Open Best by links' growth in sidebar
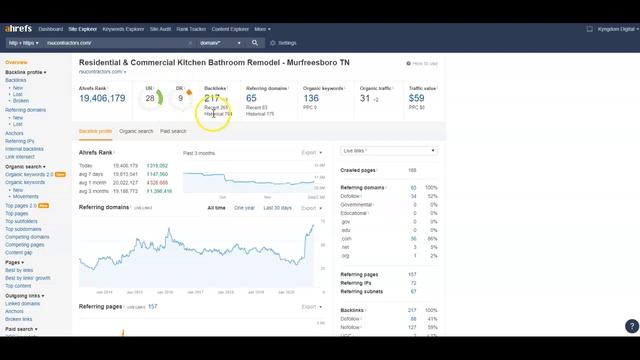The image size is (640, 360). 28,278
